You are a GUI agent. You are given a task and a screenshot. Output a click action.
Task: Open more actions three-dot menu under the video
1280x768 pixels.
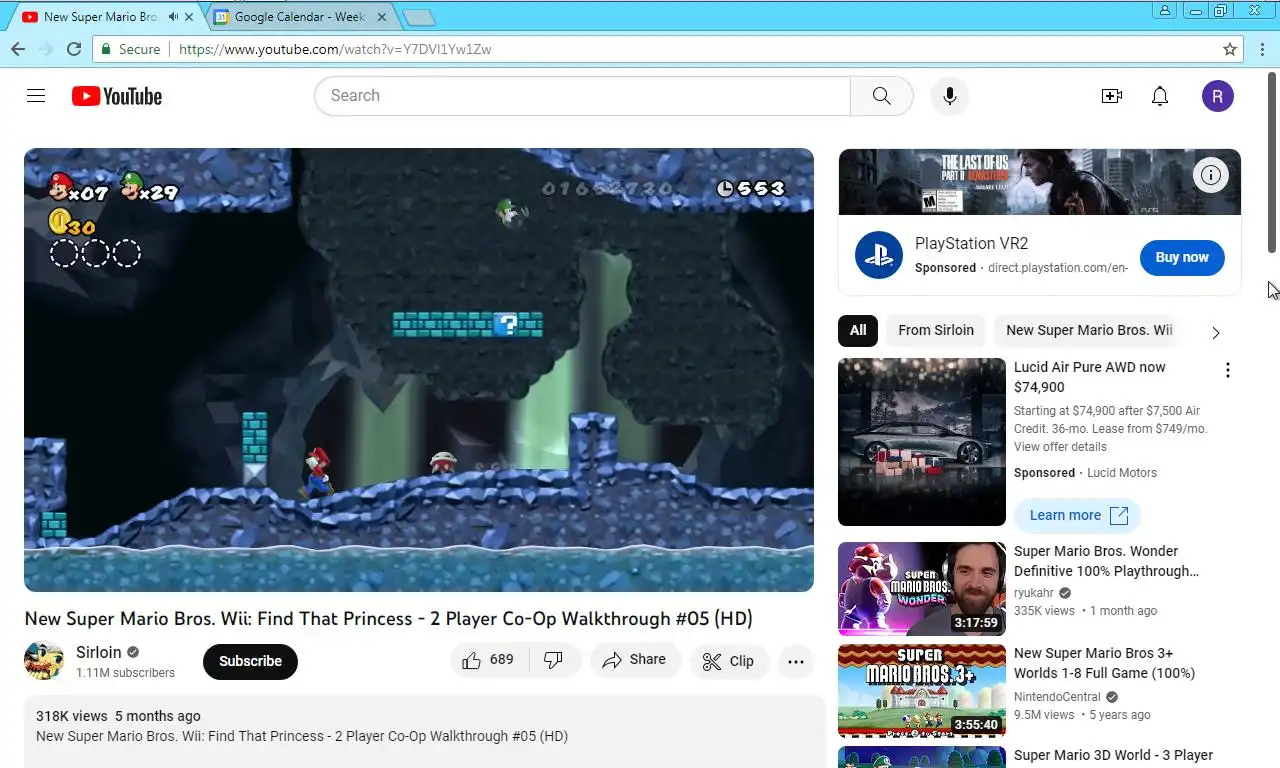[x=796, y=661]
